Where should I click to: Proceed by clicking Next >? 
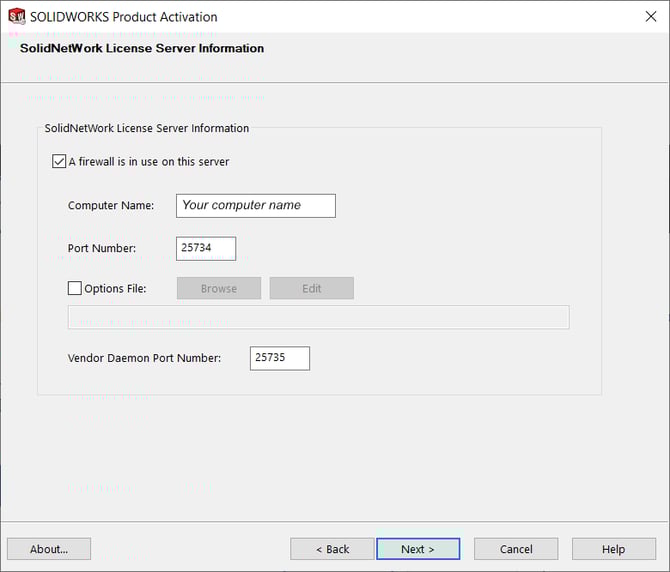click(418, 549)
